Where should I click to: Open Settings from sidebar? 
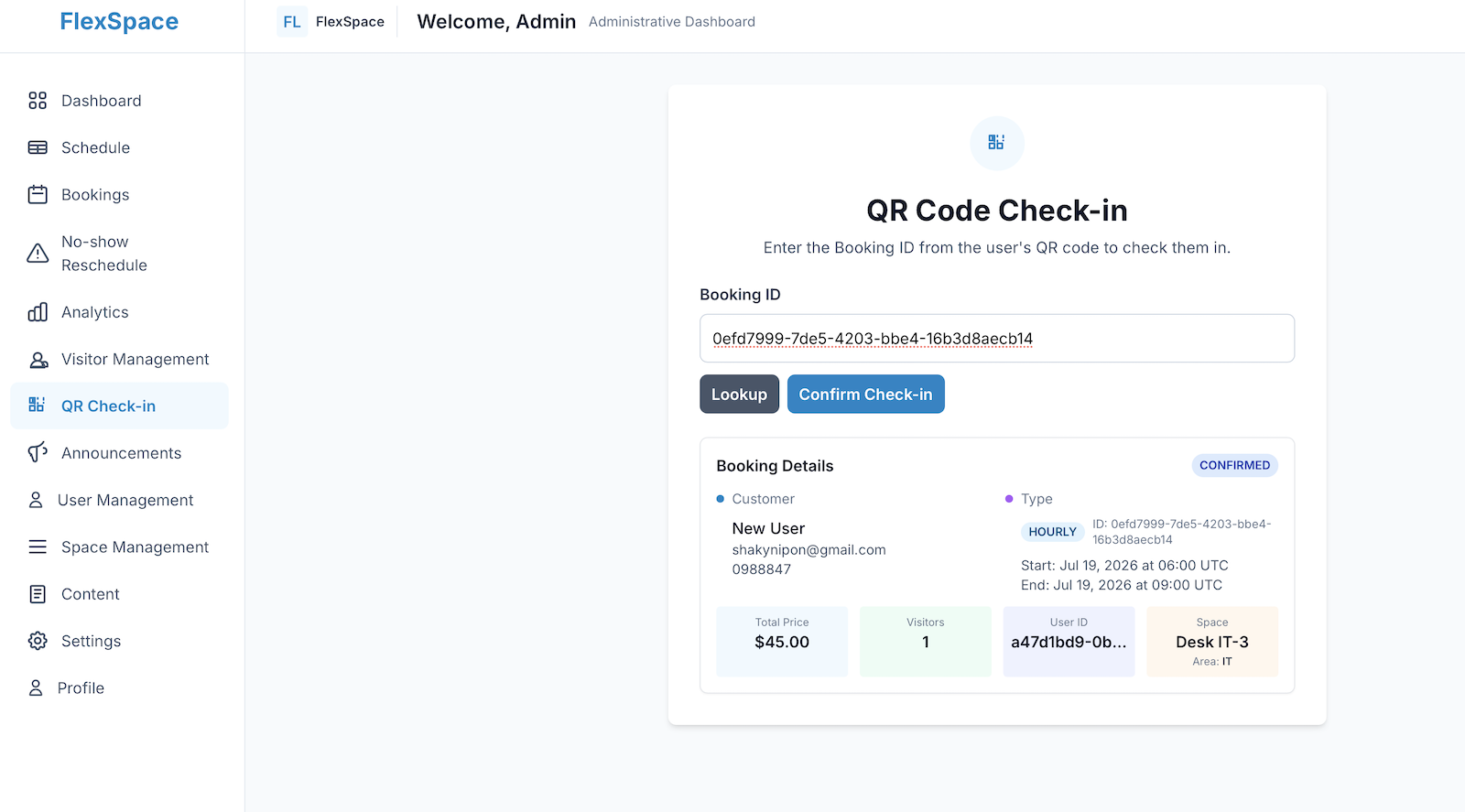pyautogui.click(x=119, y=641)
